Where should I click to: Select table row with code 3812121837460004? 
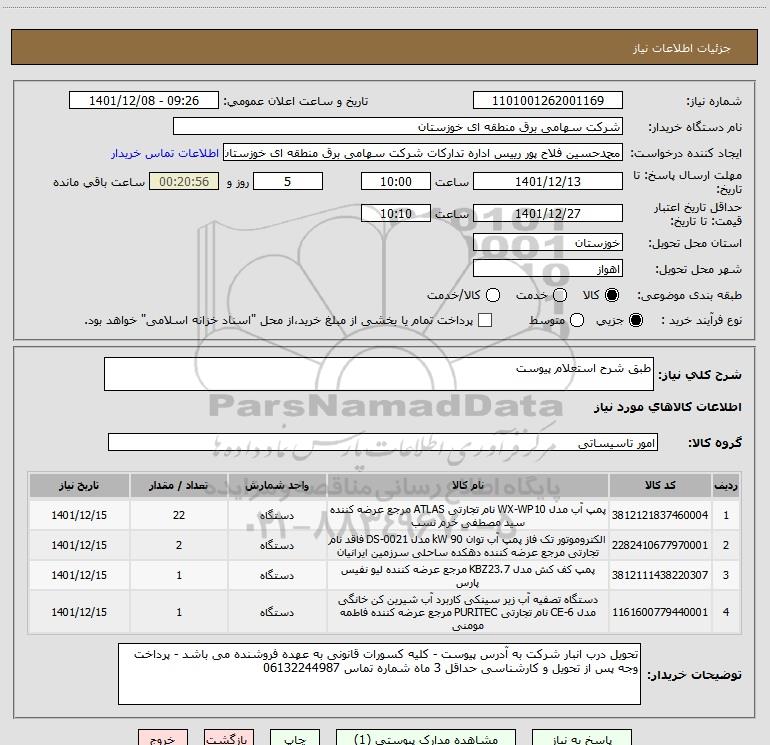tap(385, 515)
